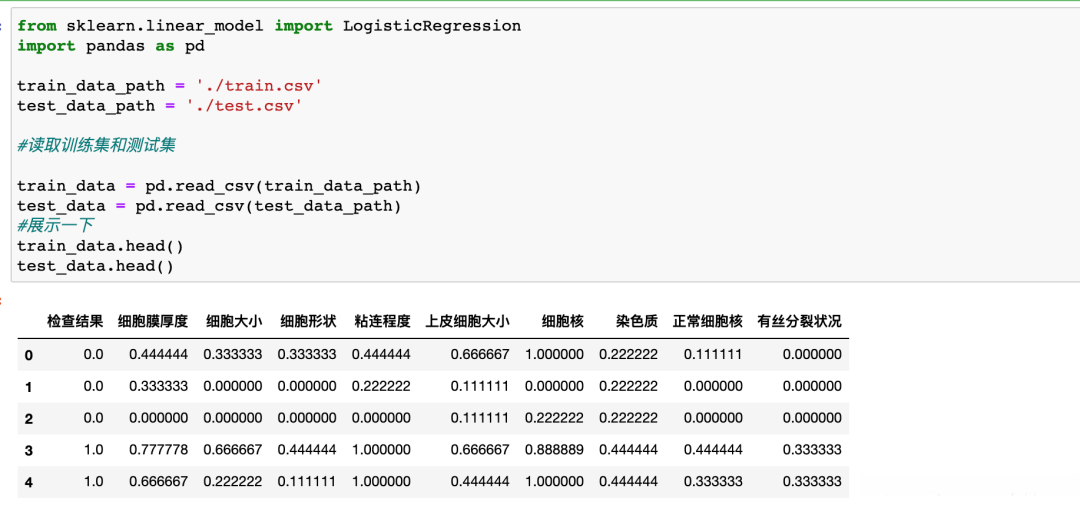Click row 1's 粘连程度 value 0.222222

pos(381,386)
